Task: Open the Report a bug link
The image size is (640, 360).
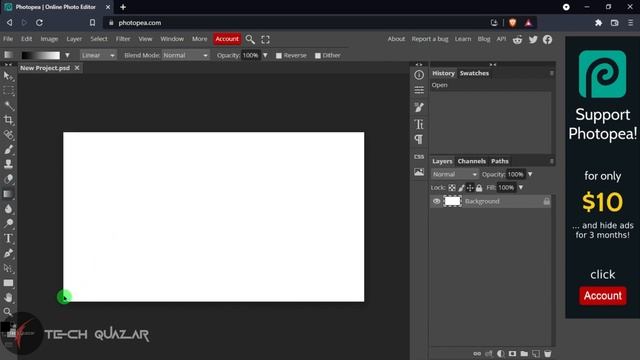Action: coord(430,39)
